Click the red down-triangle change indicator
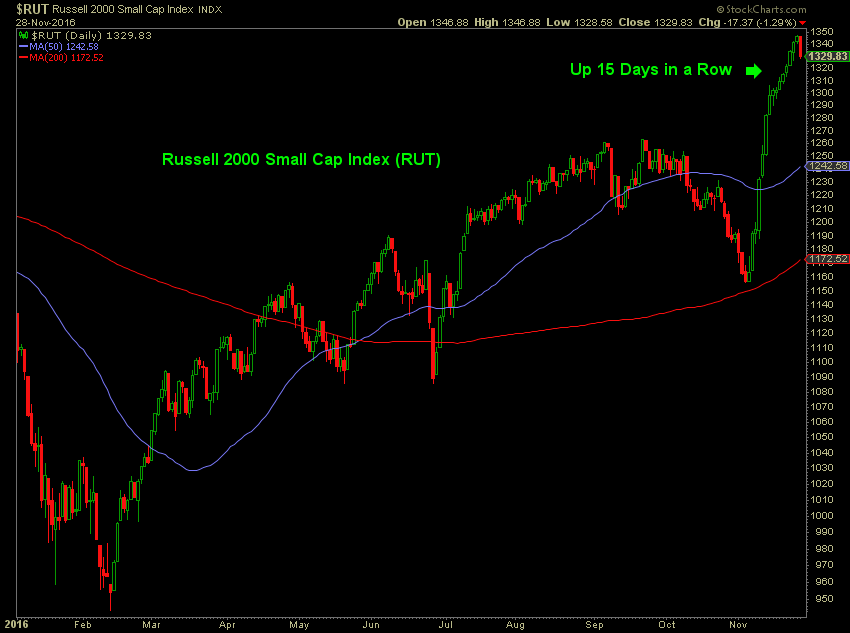The height and width of the screenshot is (633, 850). pos(802,23)
